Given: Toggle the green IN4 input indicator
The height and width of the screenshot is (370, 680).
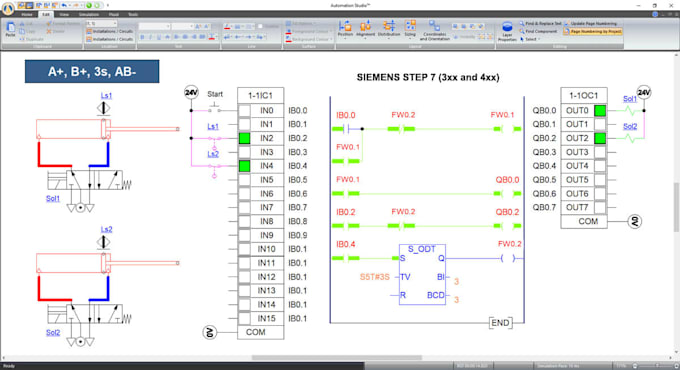Looking at the screenshot, I should [x=245, y=166].
